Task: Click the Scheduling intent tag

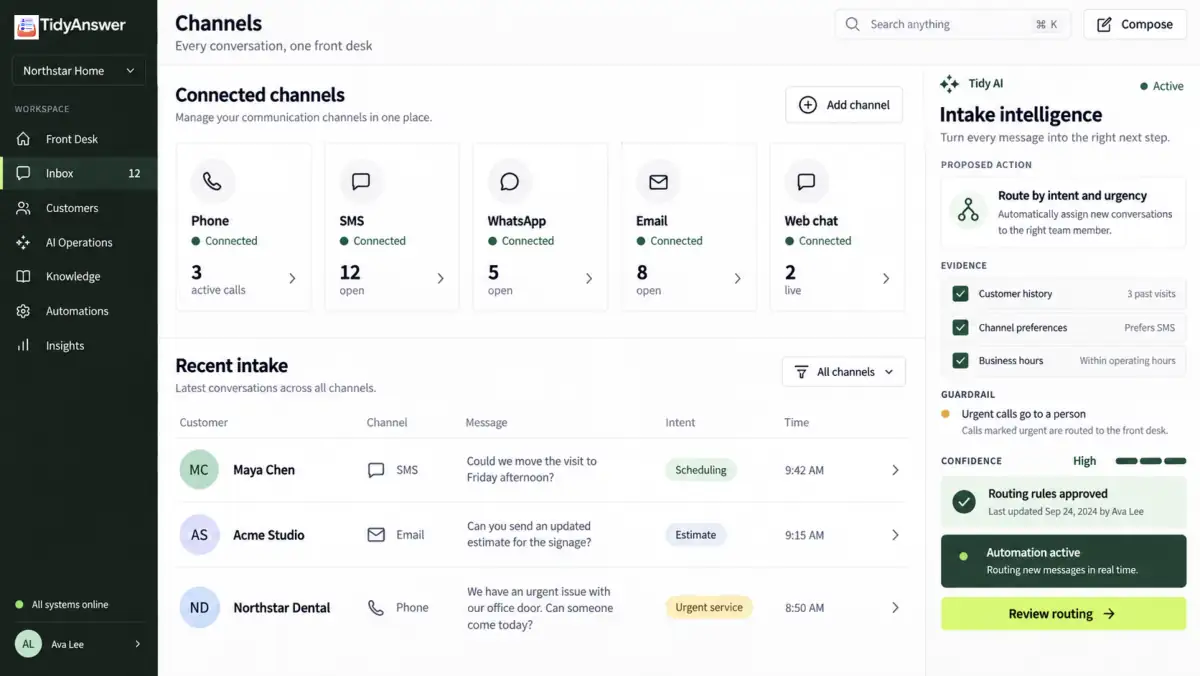Action: (x=701, y=470)
